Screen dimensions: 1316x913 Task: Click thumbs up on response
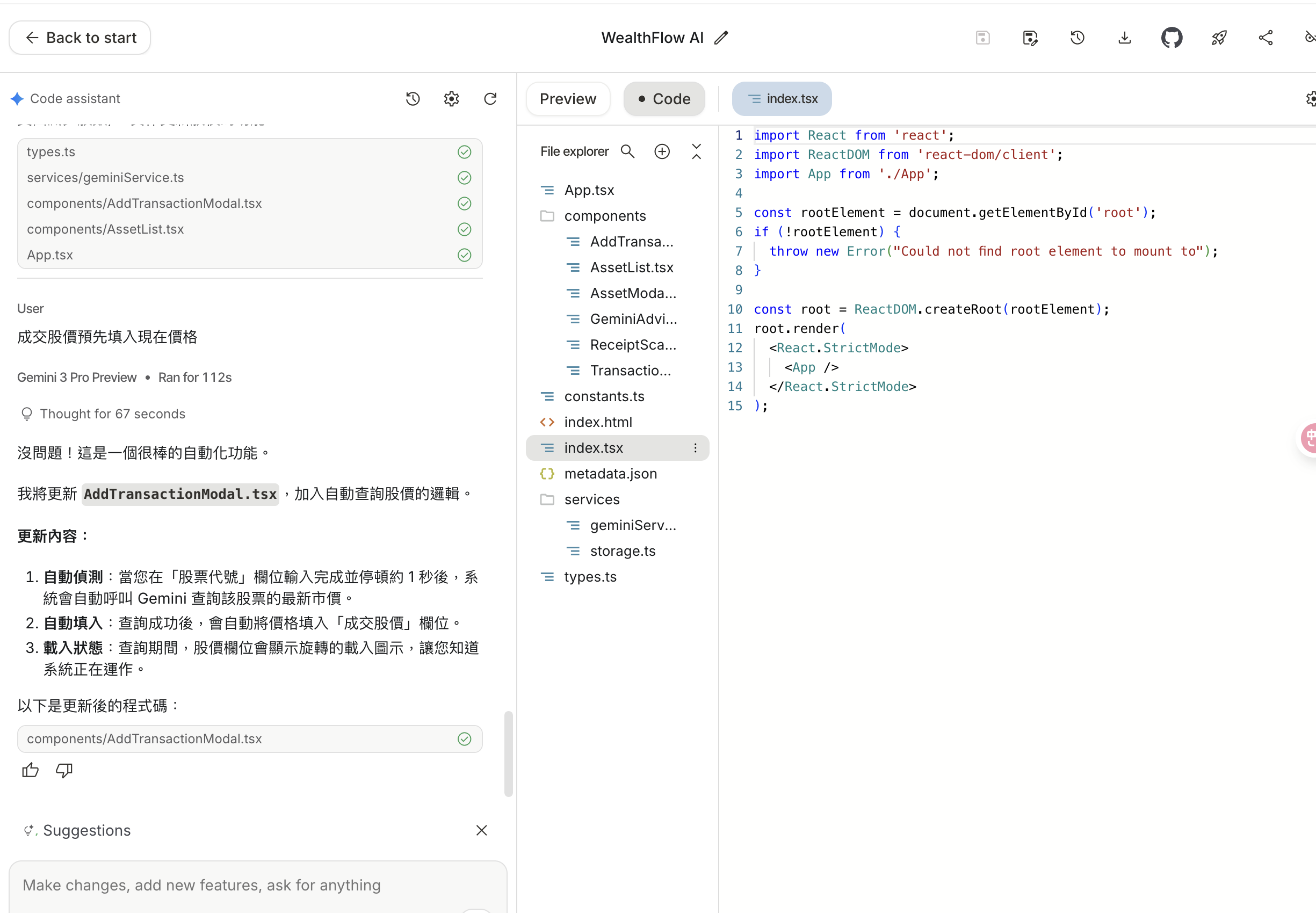point(30,770)
